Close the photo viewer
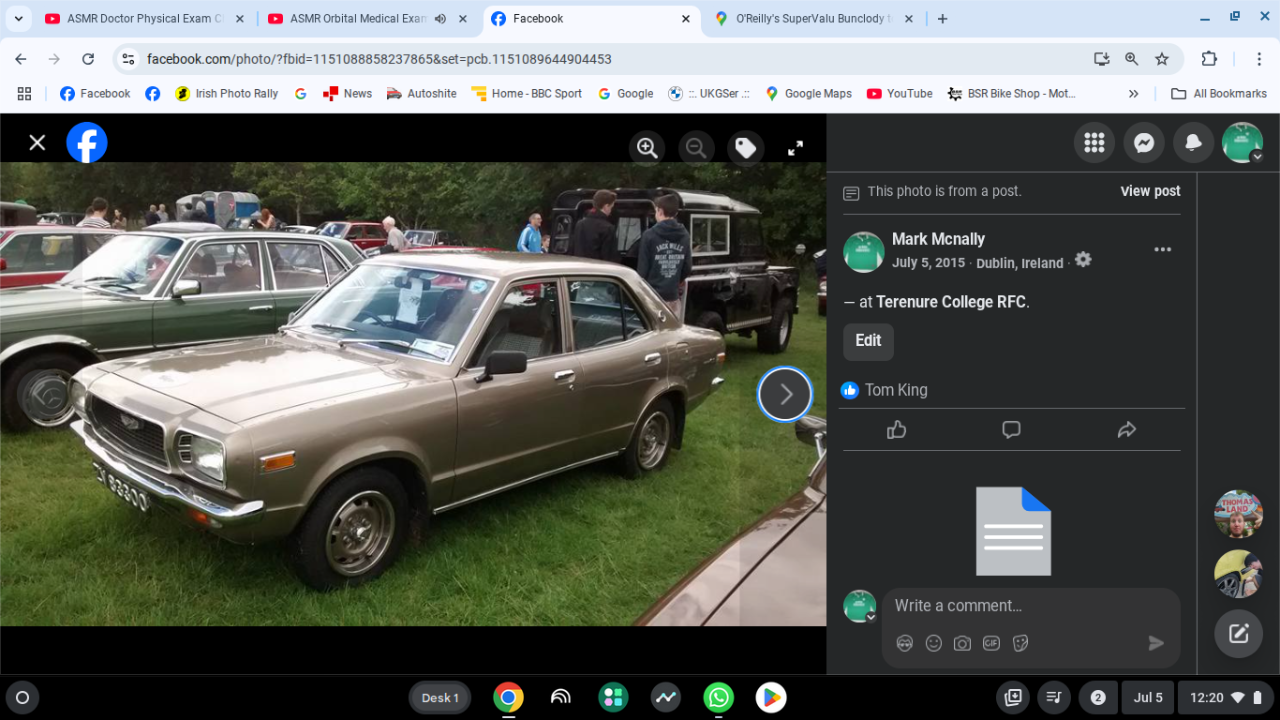1280x720 pixels. pos(37,142)
